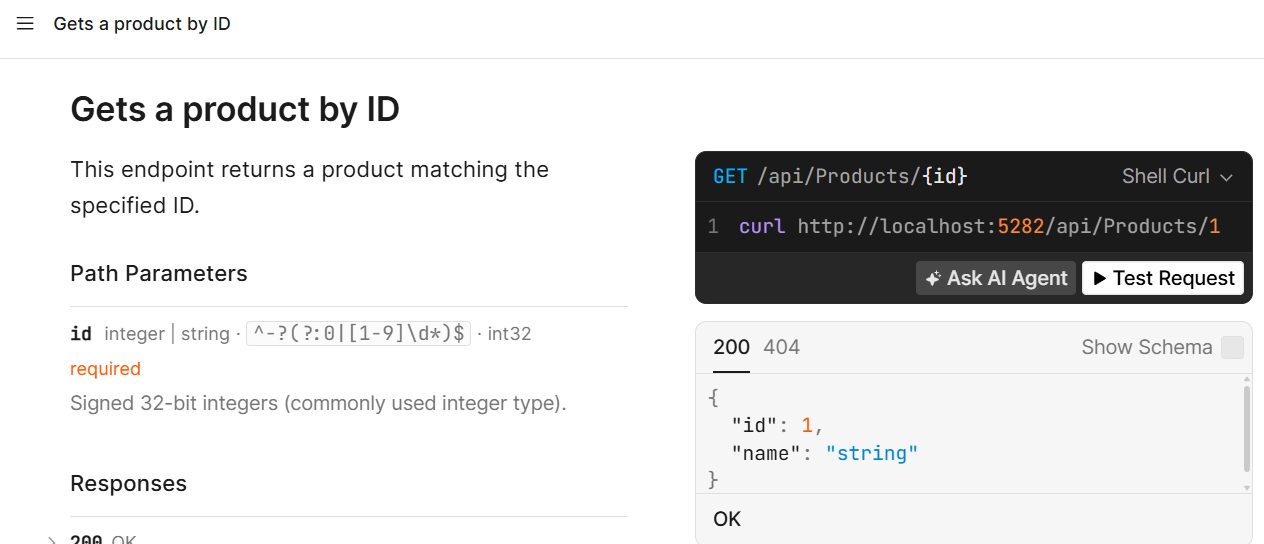
Task: Click the Path Parameters heading
Action: click(158, 273)
